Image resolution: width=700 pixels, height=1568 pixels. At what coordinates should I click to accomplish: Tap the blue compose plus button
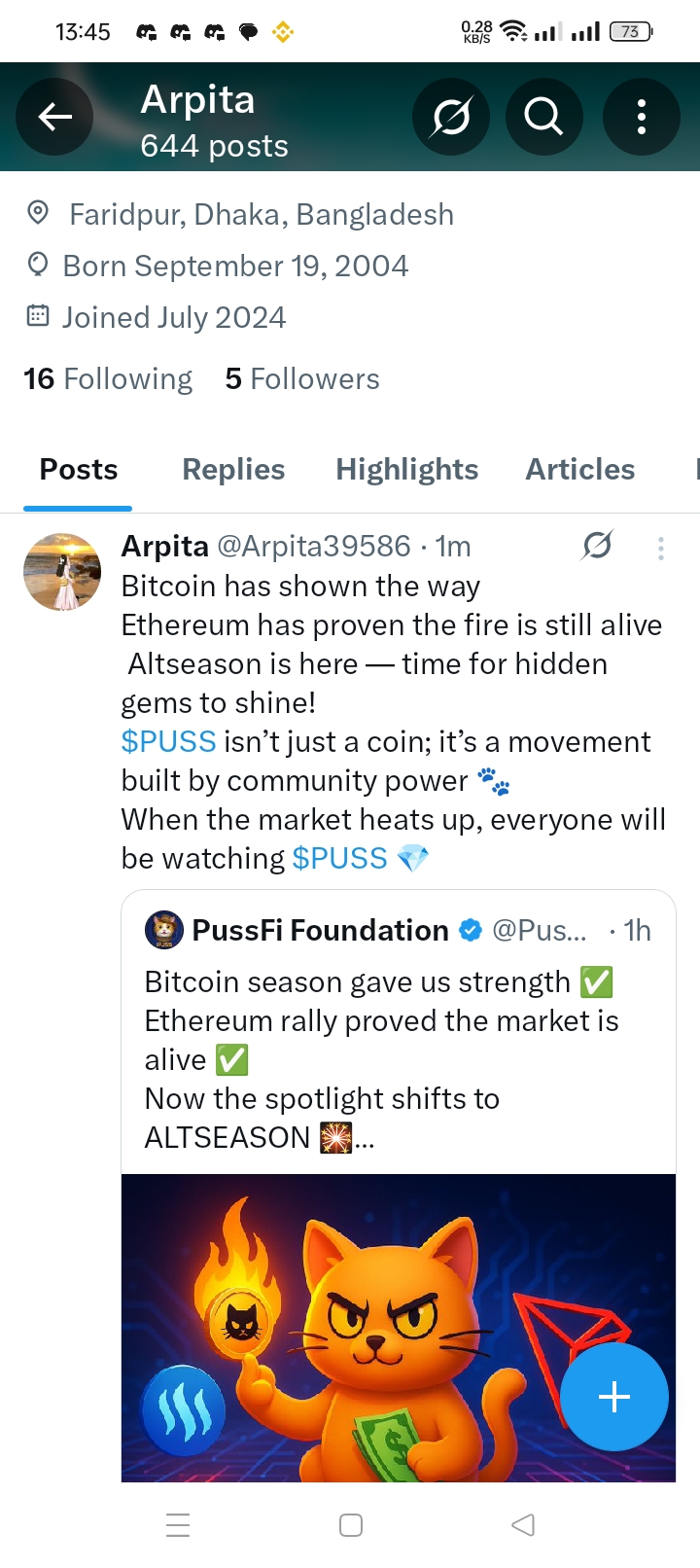tap(613, 1397)
